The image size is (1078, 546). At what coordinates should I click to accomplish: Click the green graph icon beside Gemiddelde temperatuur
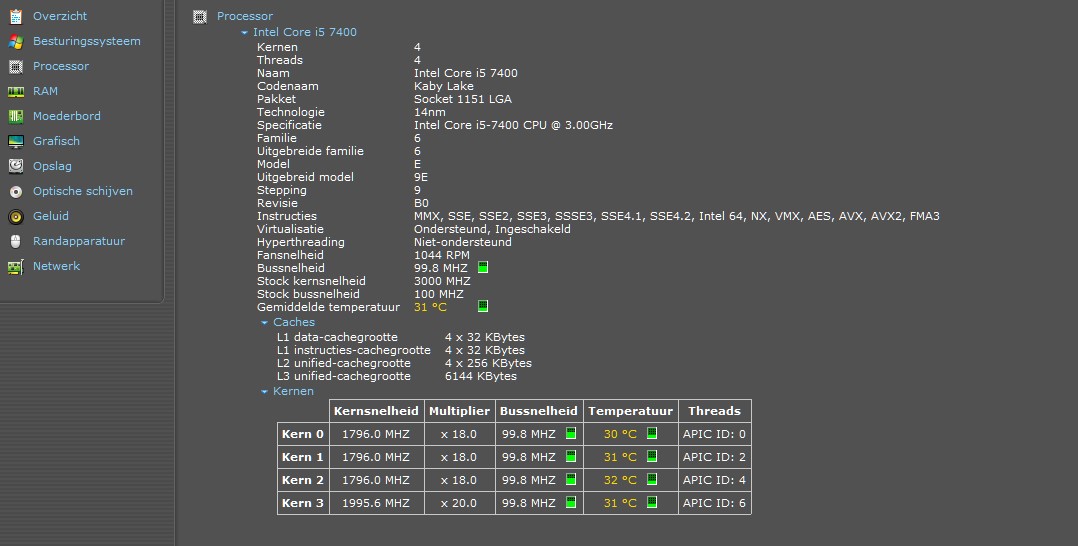click(483, 306)
